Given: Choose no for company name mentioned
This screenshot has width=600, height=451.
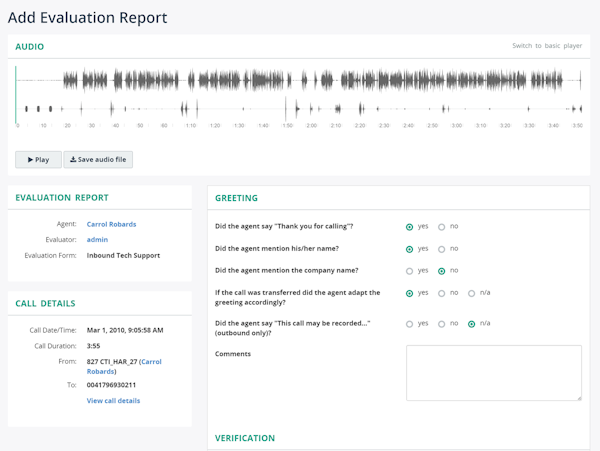Looking at the screenshot, I should 442,271.
